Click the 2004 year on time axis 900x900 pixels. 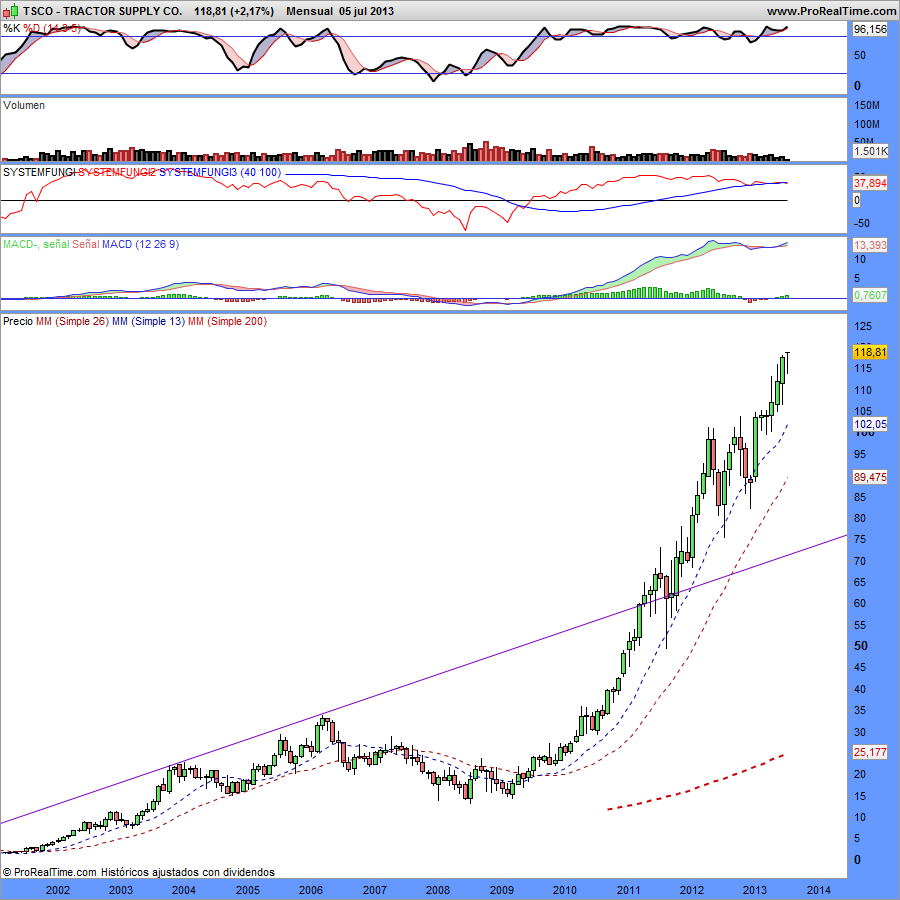tap(184, 890)
